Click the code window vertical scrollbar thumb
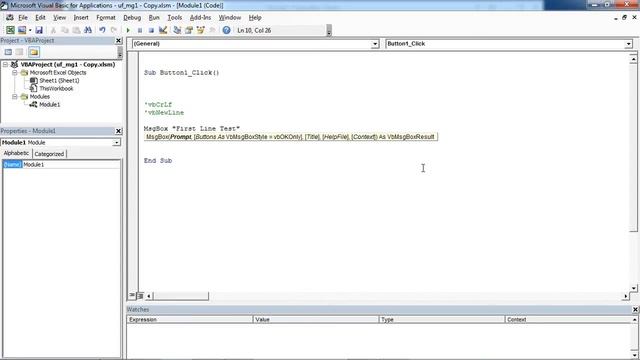Screen dimensions: 640x360 (633, 148)
